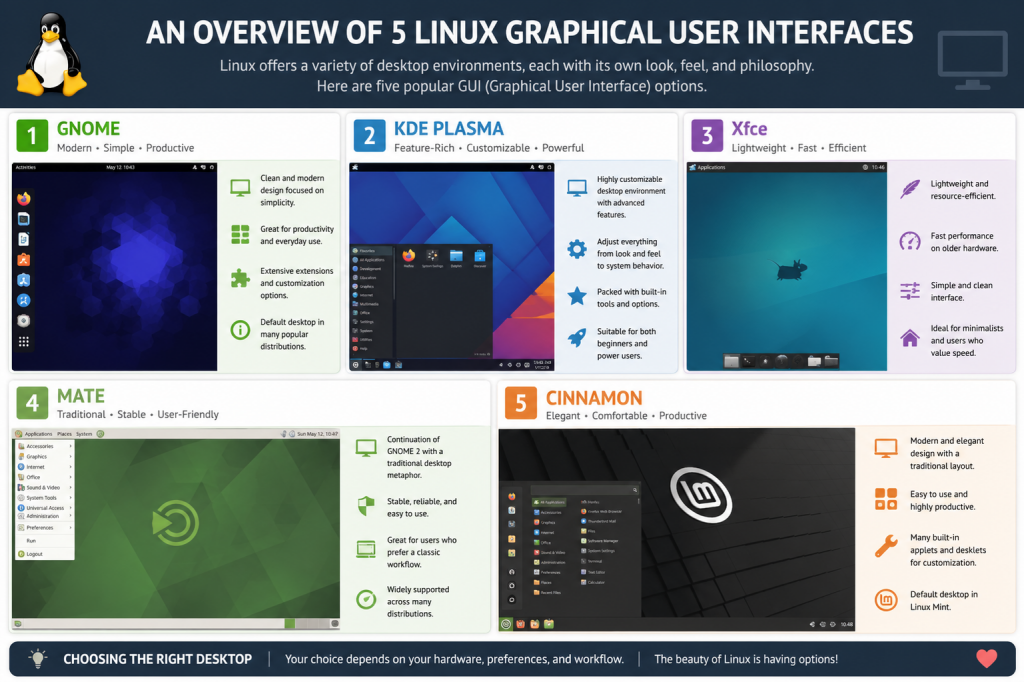Launch Firefox from the KDE Plasma launcher
1024x682 pixels.
coord(409,257)
